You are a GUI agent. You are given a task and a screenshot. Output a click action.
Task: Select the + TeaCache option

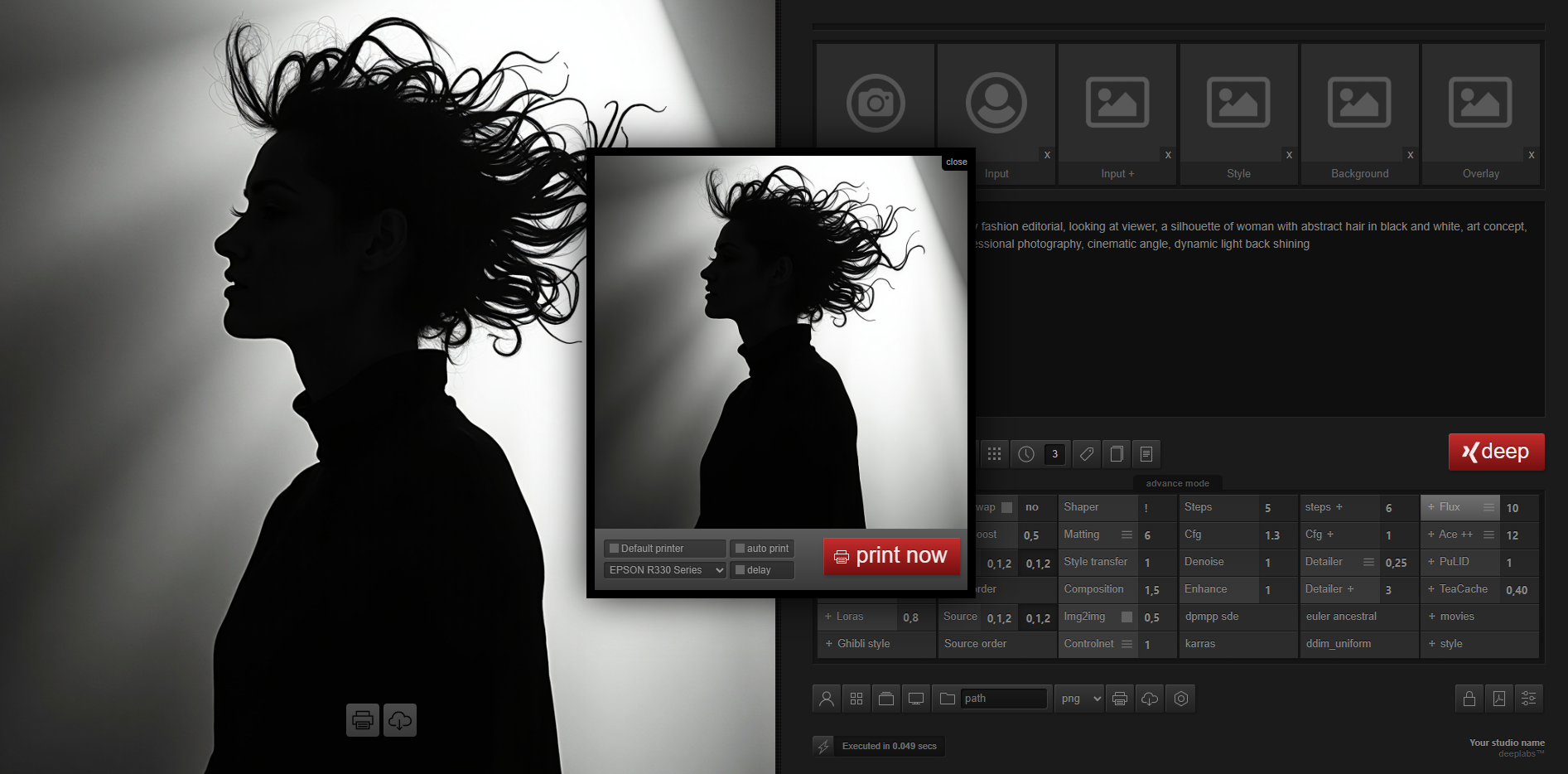click(x=1458, y=589)
